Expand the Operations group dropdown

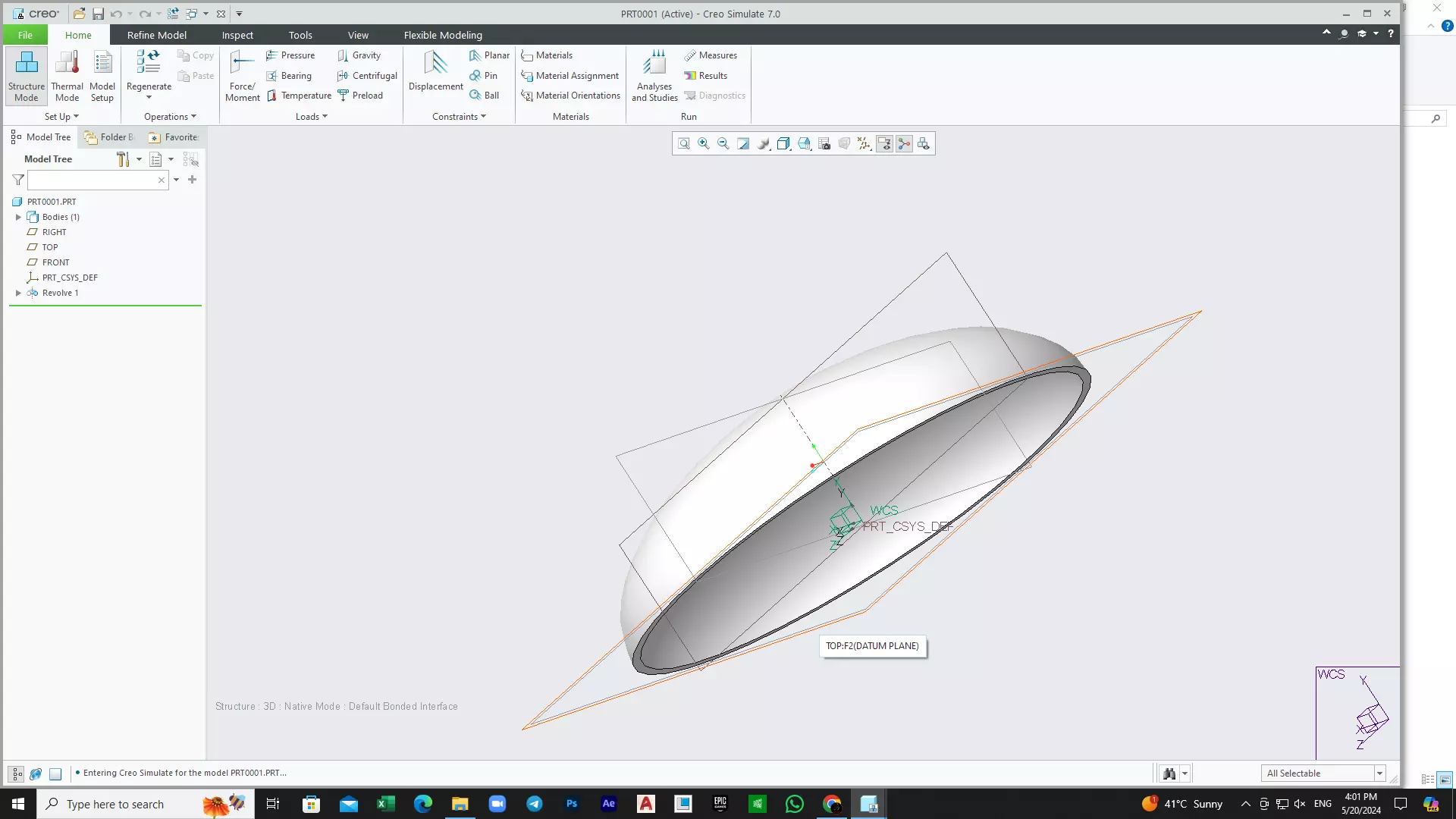(x=170, y=117)
